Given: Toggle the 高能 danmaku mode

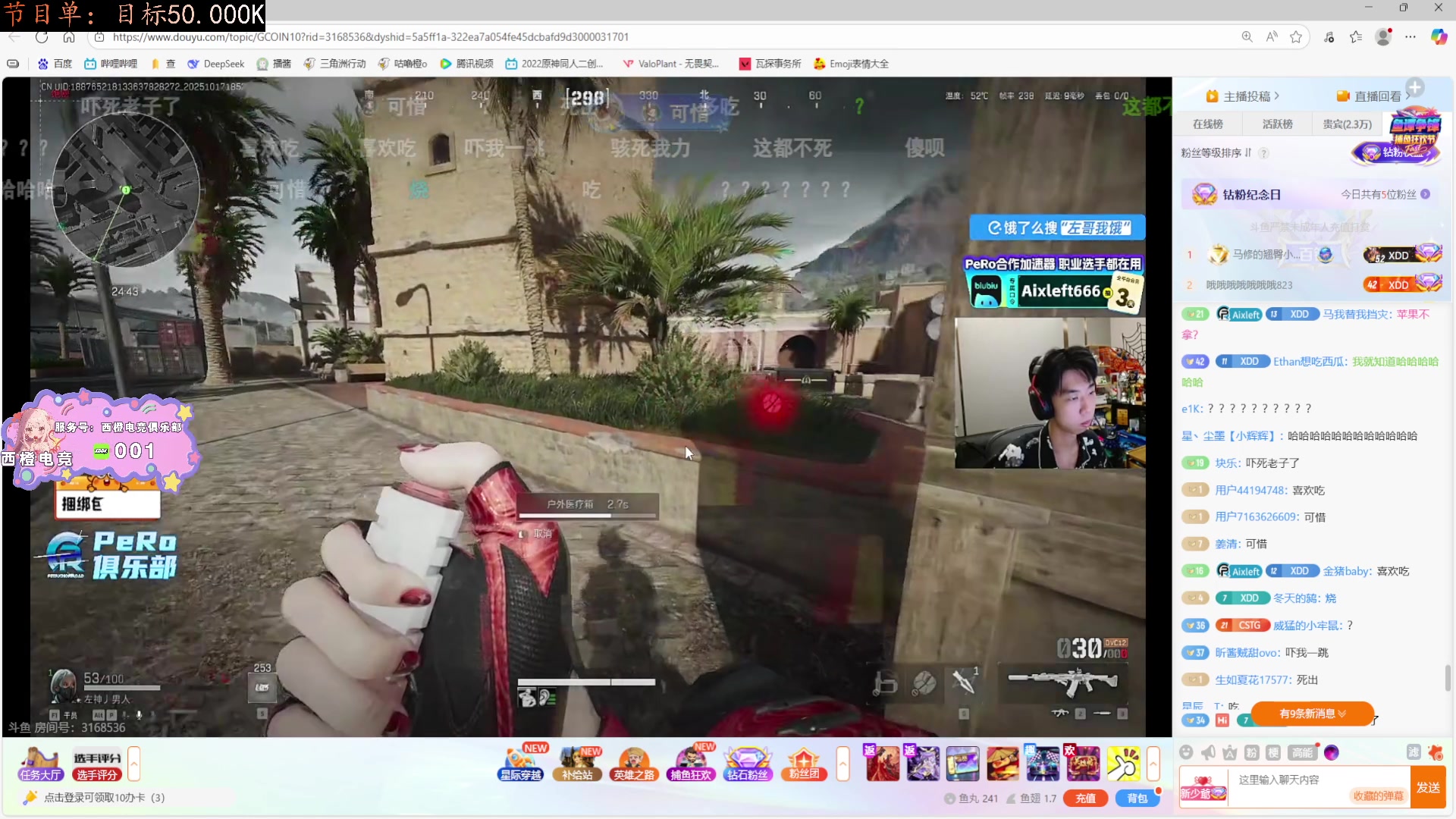Looking at the screenshot, I should 1303,752.
